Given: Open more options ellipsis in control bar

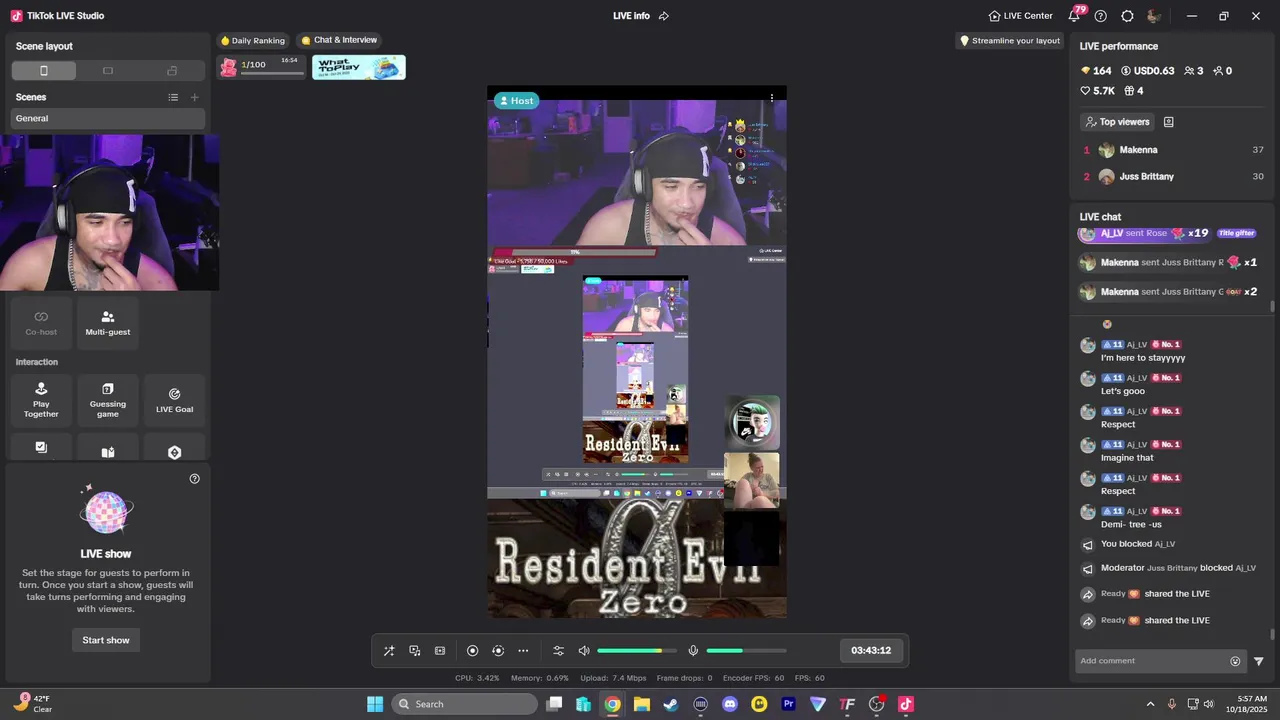Looking at the screenshot, I should (x=523, y=651).
